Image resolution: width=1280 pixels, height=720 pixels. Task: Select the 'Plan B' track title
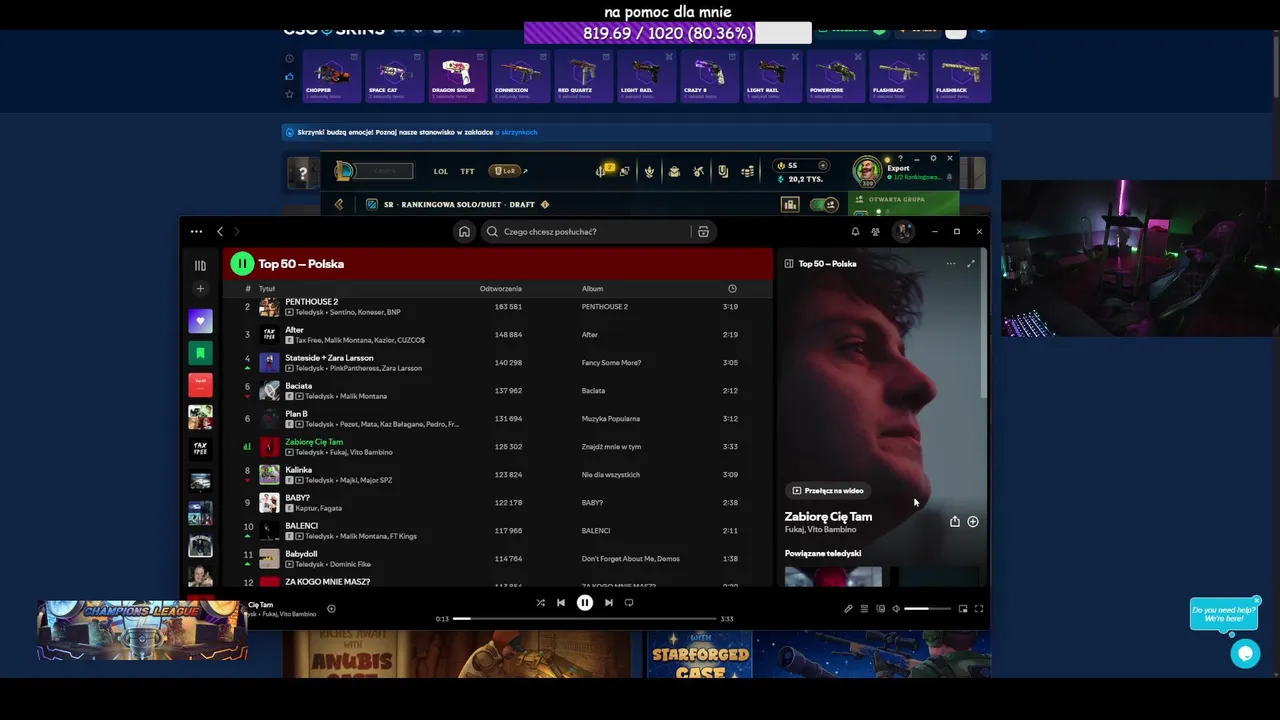click(296, 414)
